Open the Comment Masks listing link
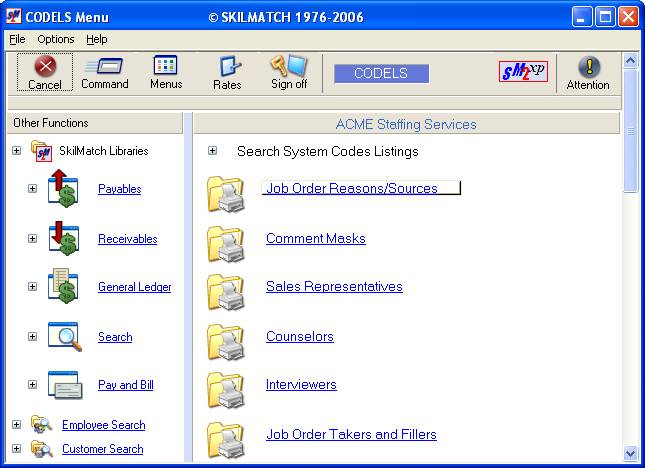645x468 pixels. (x=316, y=239)
